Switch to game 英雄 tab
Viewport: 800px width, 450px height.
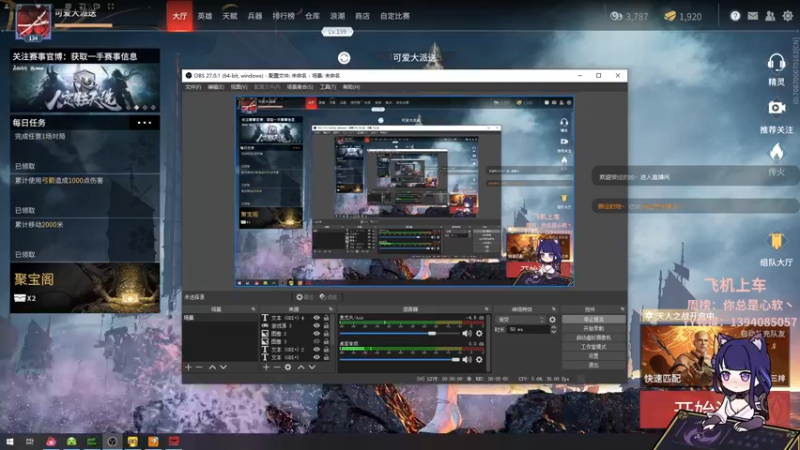coord(205,16)
